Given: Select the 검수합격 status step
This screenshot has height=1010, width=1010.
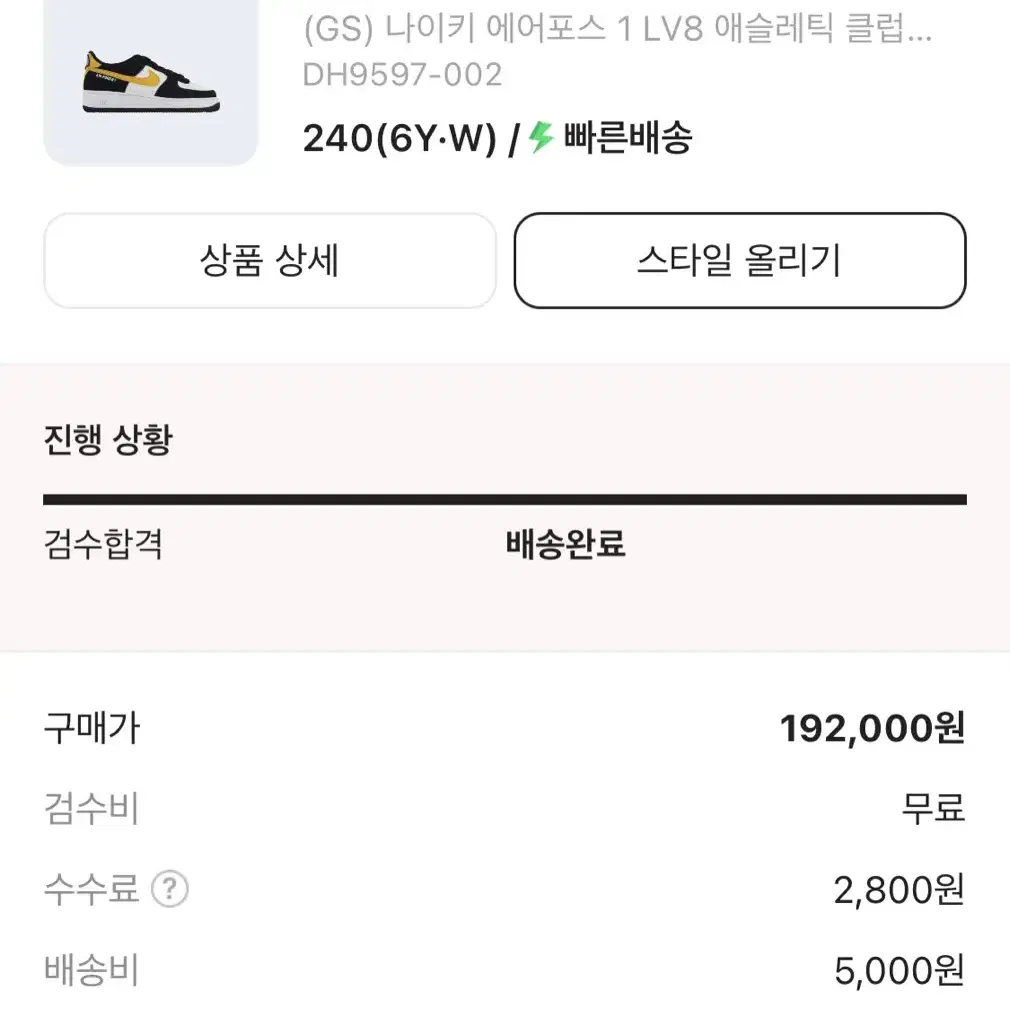Looking at the screenshot, I should 103,544.
